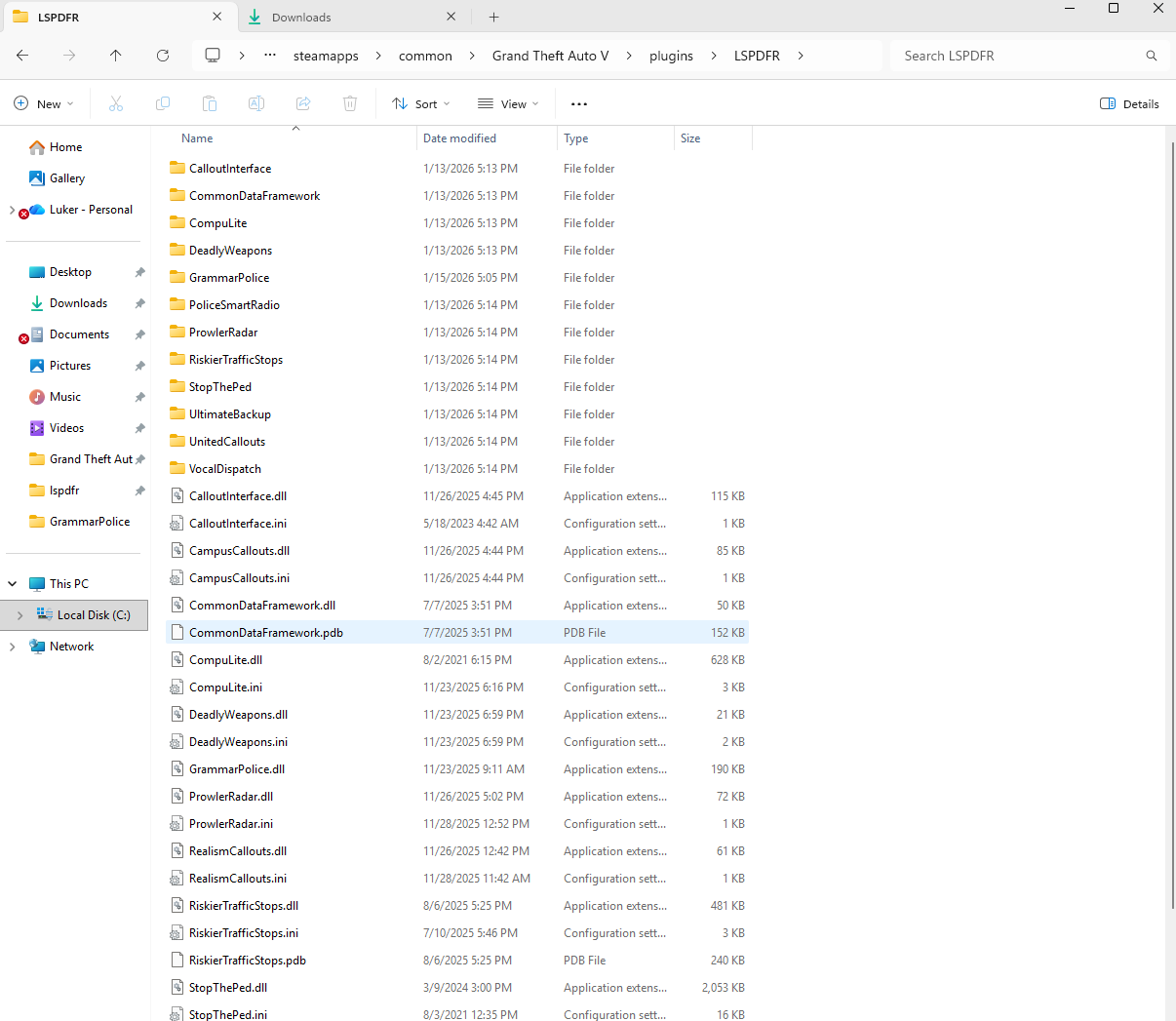Toggle the Details pane button

point(1129,103)
